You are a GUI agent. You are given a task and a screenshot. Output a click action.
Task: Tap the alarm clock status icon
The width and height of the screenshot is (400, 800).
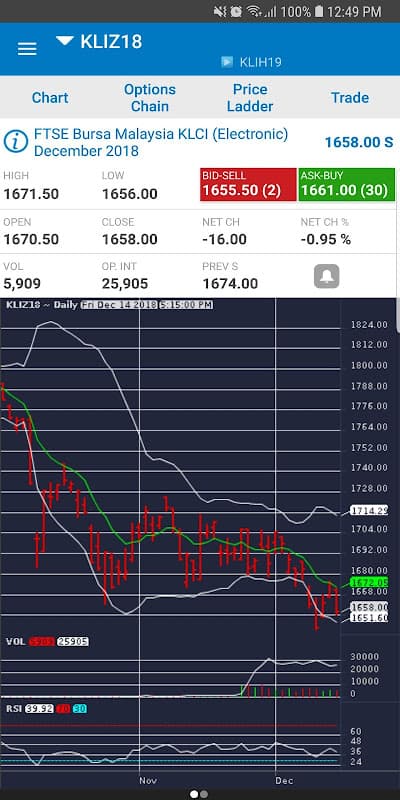coord(236,11)
